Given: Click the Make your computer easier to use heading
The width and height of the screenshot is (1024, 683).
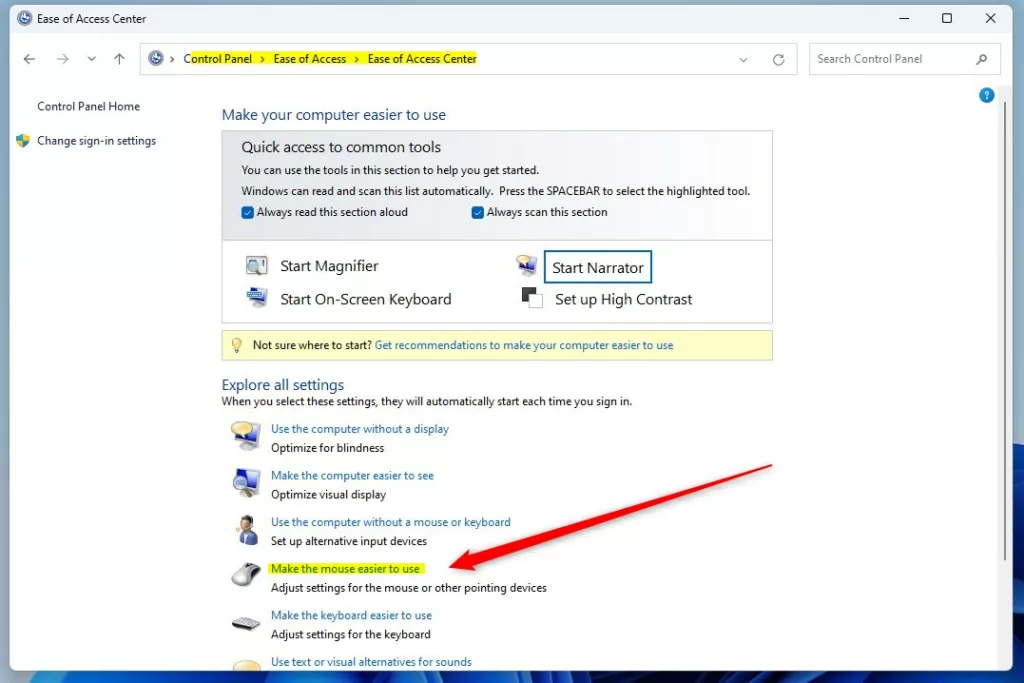Looking at the screenshot, I should coord(334,115).
